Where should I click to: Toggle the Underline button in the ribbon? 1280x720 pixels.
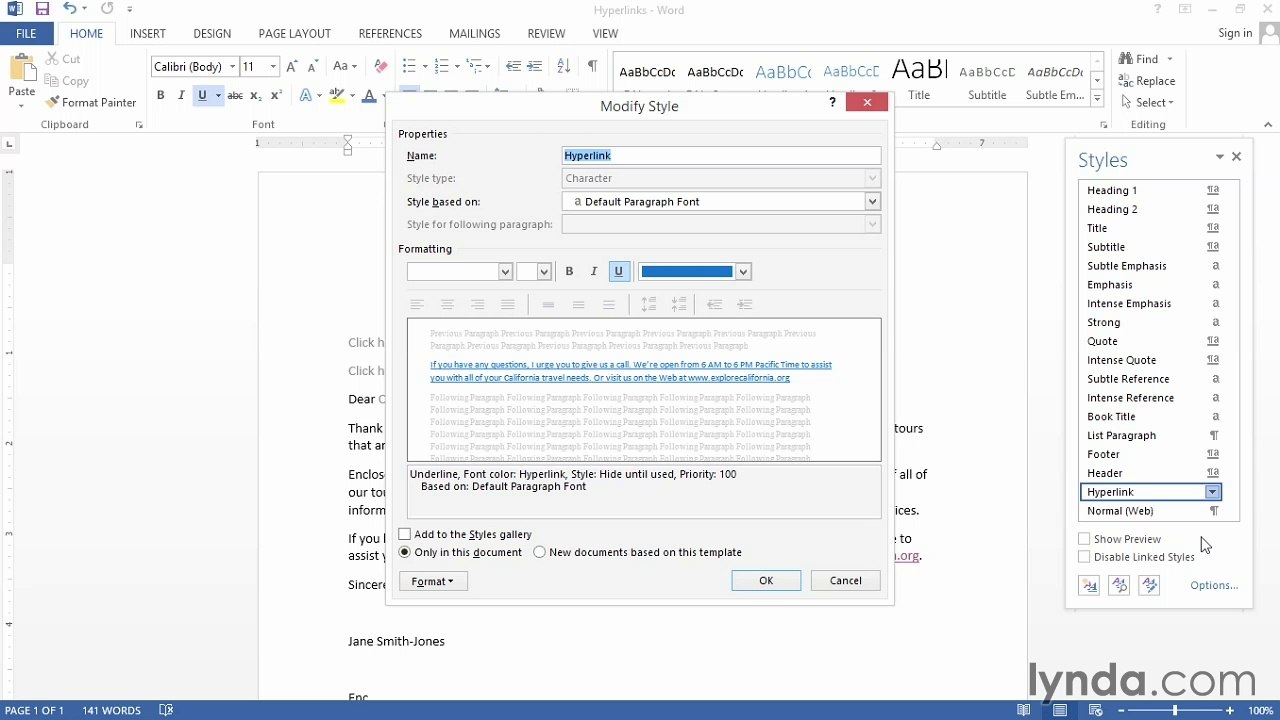pyautogui.click(x=202, y=96)
